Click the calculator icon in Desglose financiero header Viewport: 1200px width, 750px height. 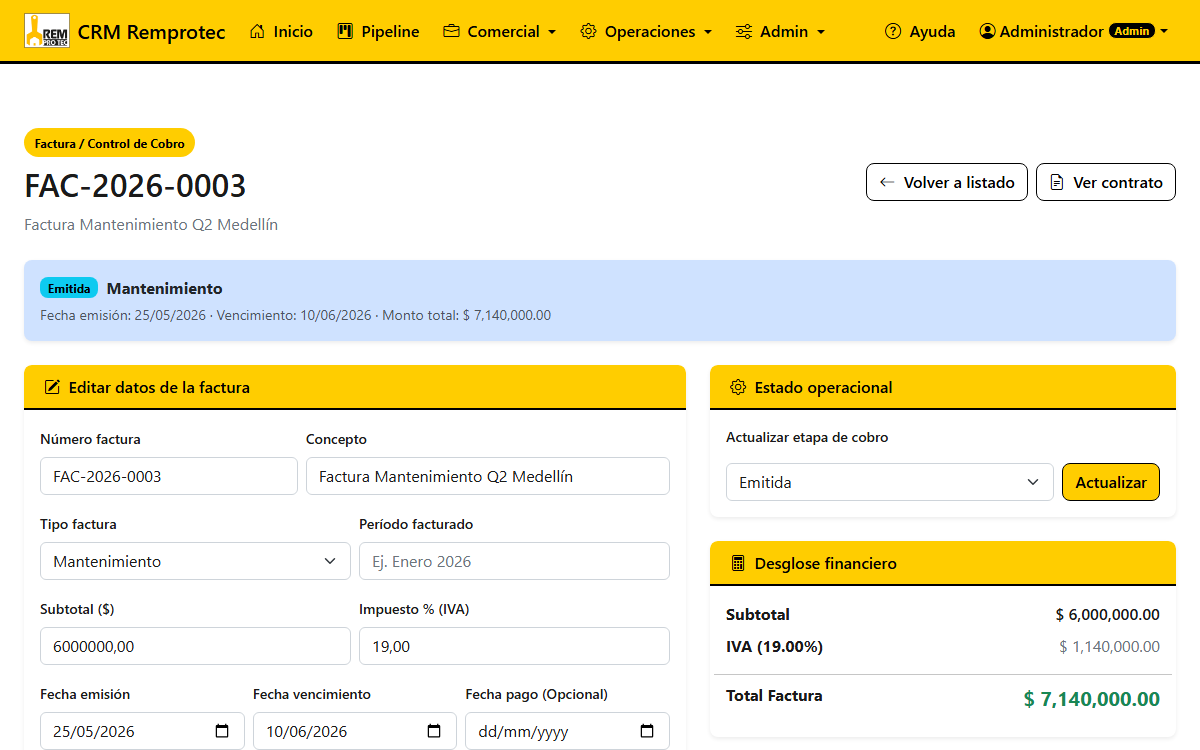coord(738,563)
